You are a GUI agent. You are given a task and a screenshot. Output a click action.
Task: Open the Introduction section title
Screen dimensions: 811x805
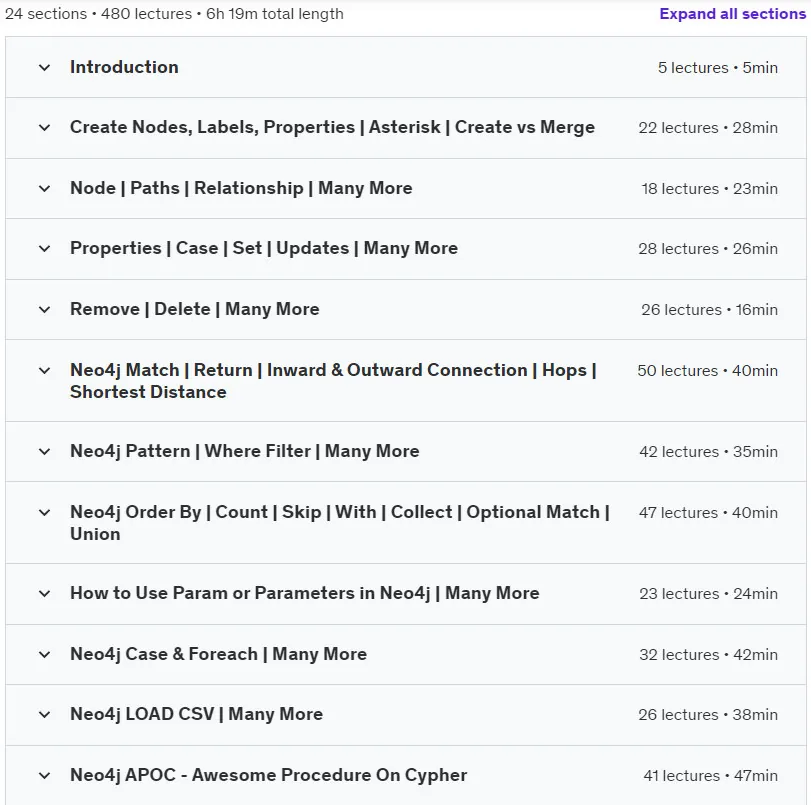[124, 67]
